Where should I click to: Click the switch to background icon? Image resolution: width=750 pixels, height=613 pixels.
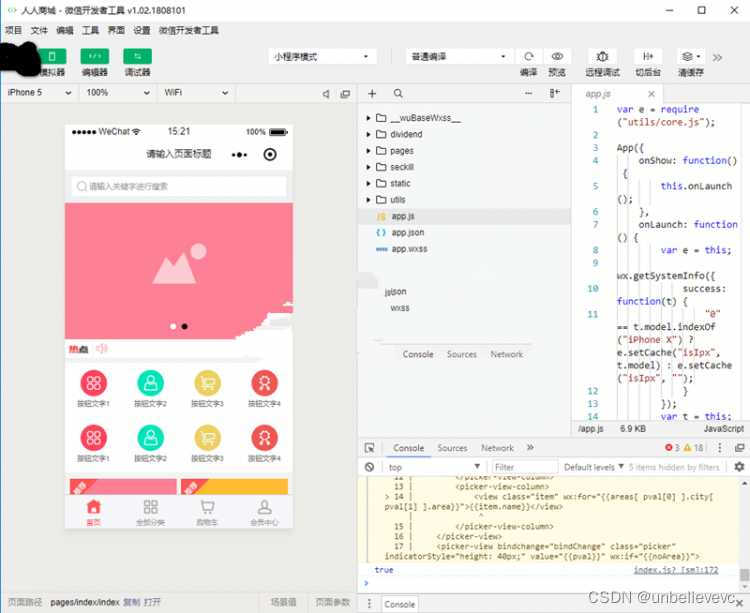[648, 56]
